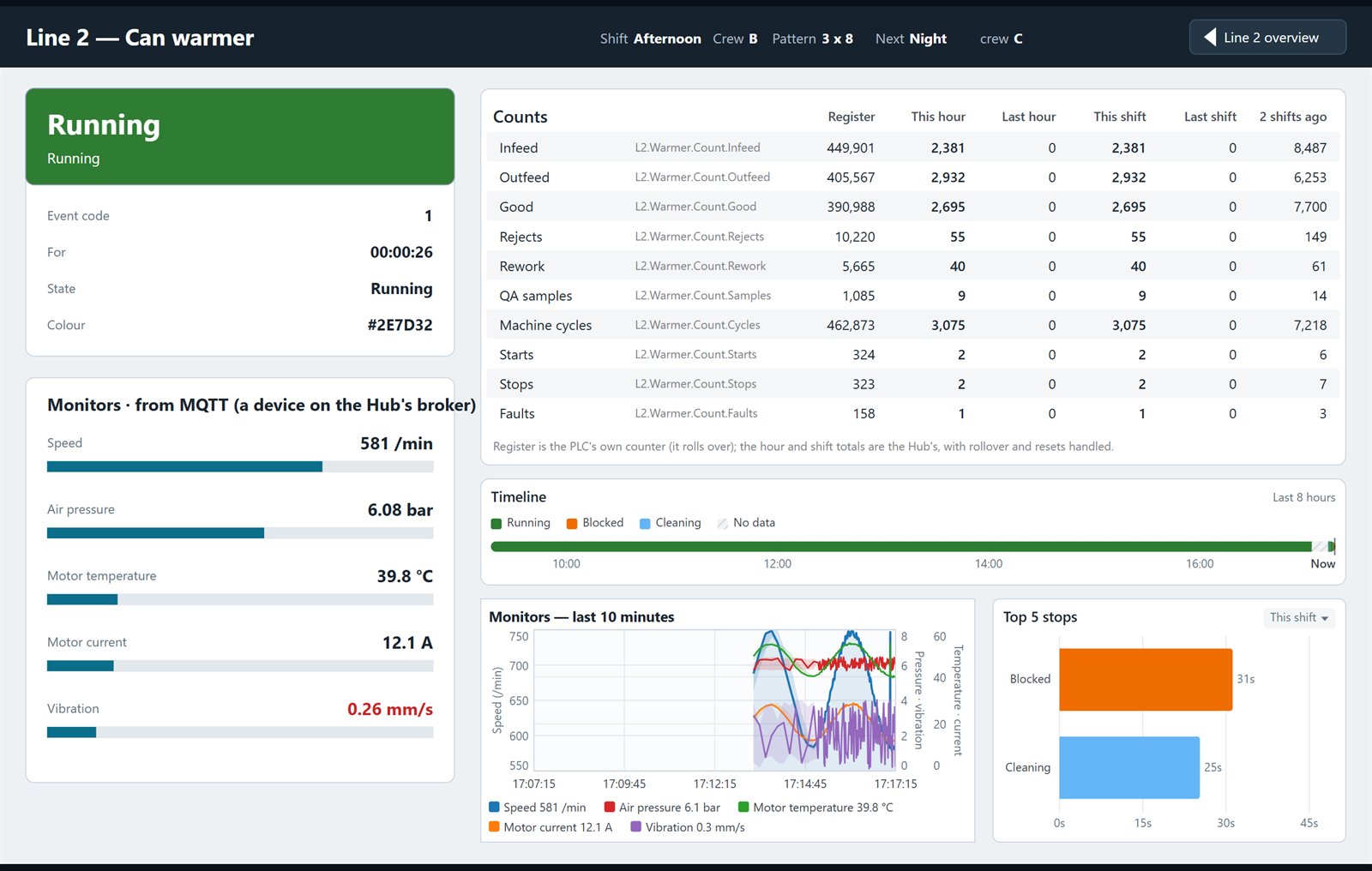Click the #2E7D32 colour value
This screenshot has width=1372, height=871.
(x=400, y=325)
